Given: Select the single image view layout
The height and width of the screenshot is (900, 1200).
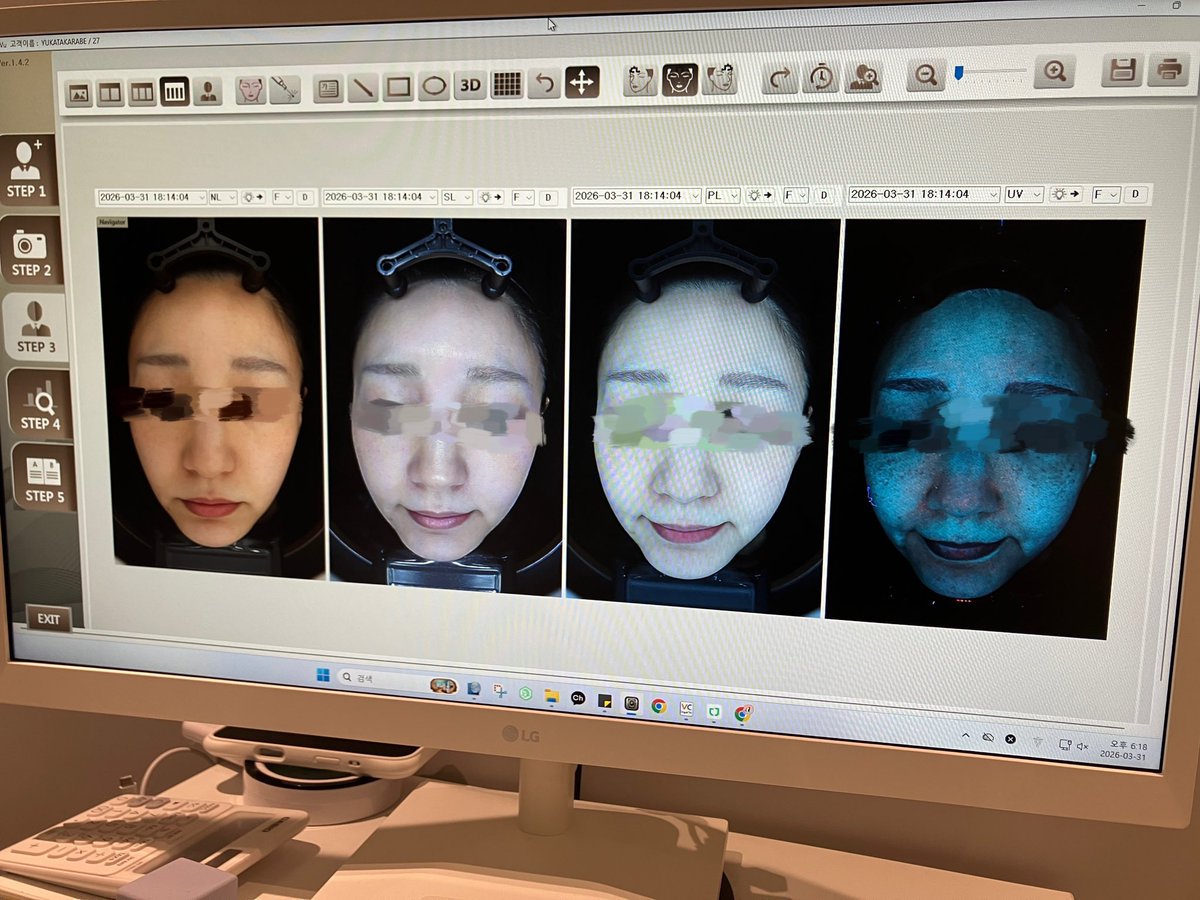Looking at the screenshot, I should 79,93.
